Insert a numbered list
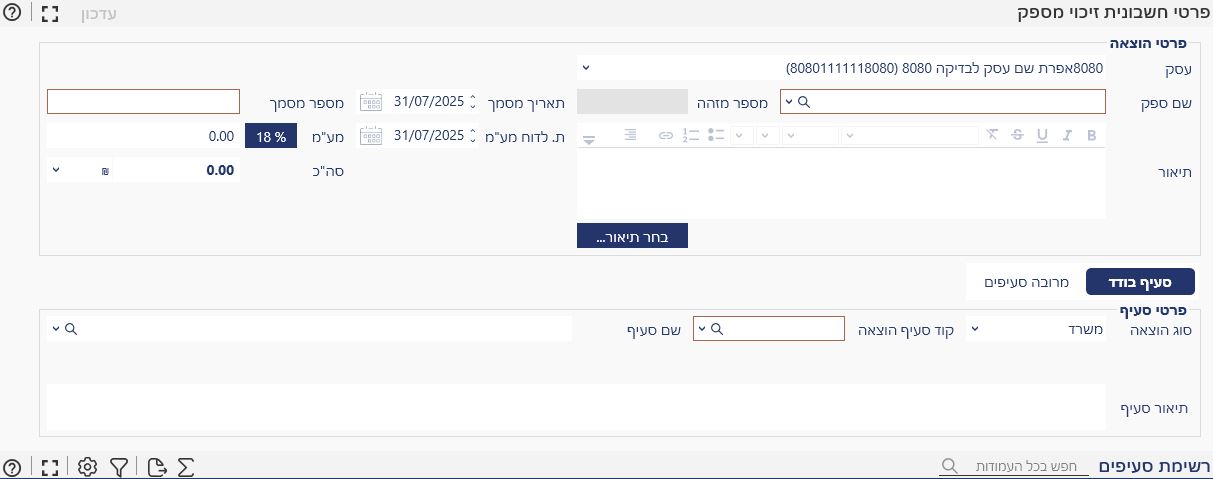Image resolution: width=1213 pixels, height=479 pixels. click(x=691, y=136)
